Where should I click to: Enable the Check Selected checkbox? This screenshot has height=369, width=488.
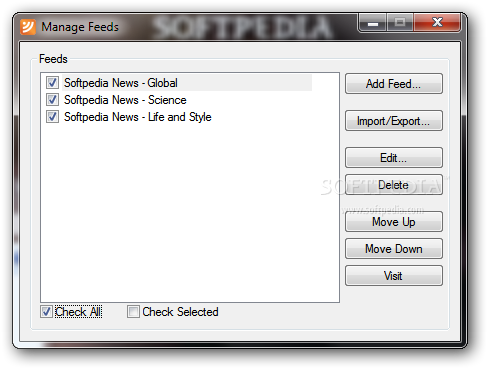pos(133,312)
